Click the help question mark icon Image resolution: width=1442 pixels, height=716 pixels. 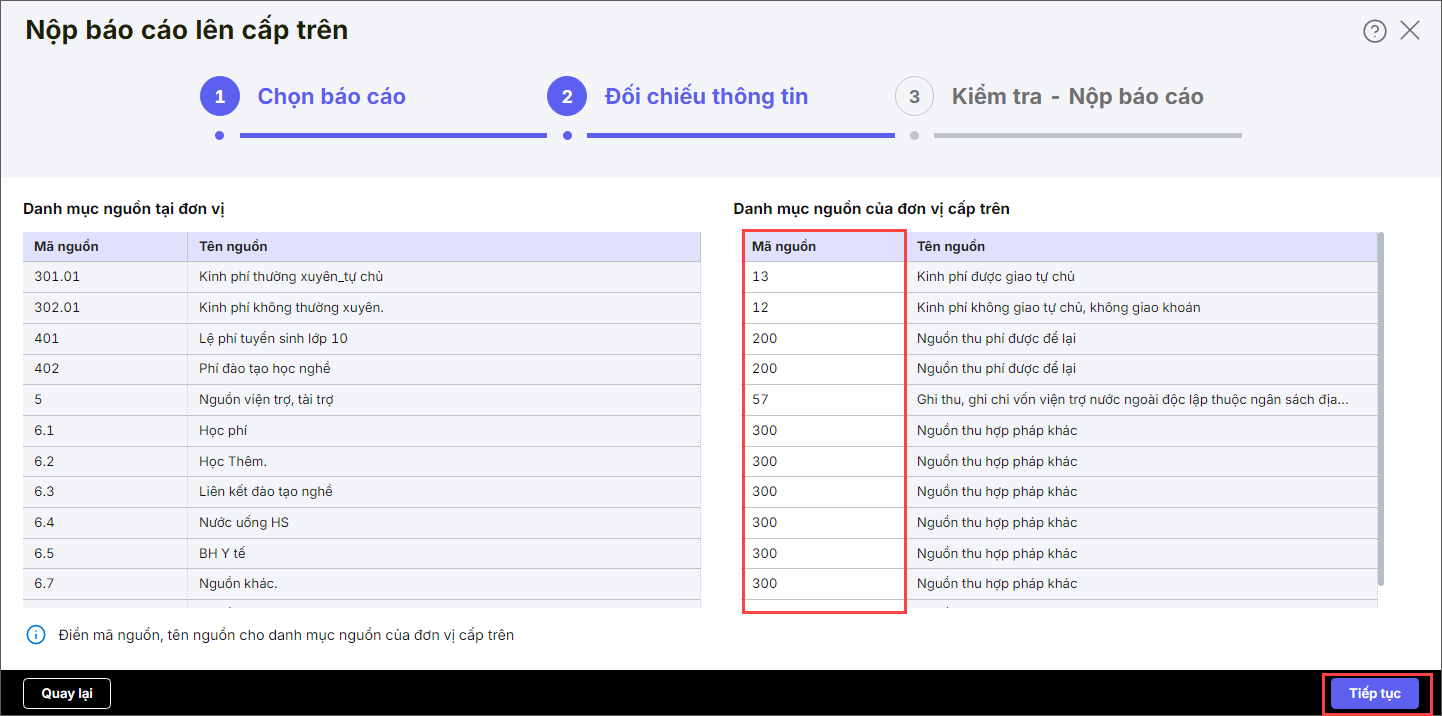(1375, 31)
